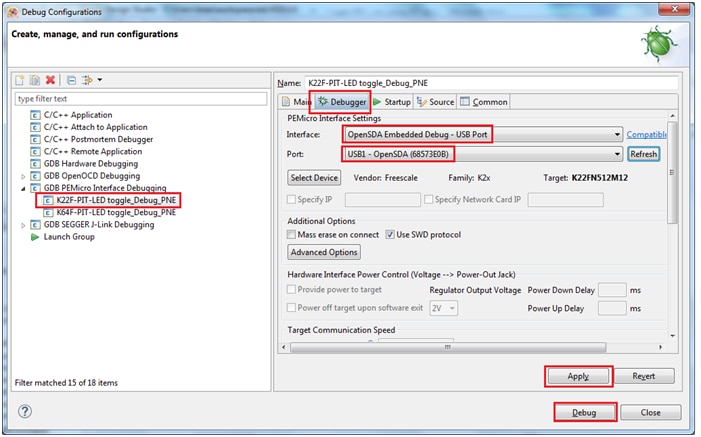Switch to the Common tab

(x=484, y=102)
